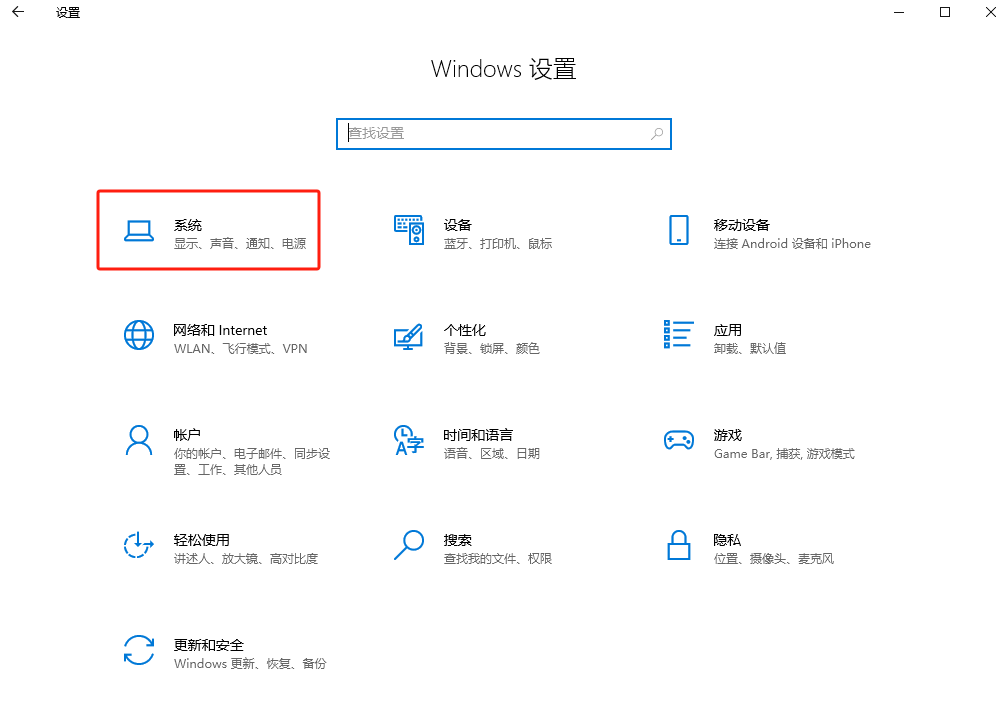Open 更新和安全 settings title

[209, 646]
